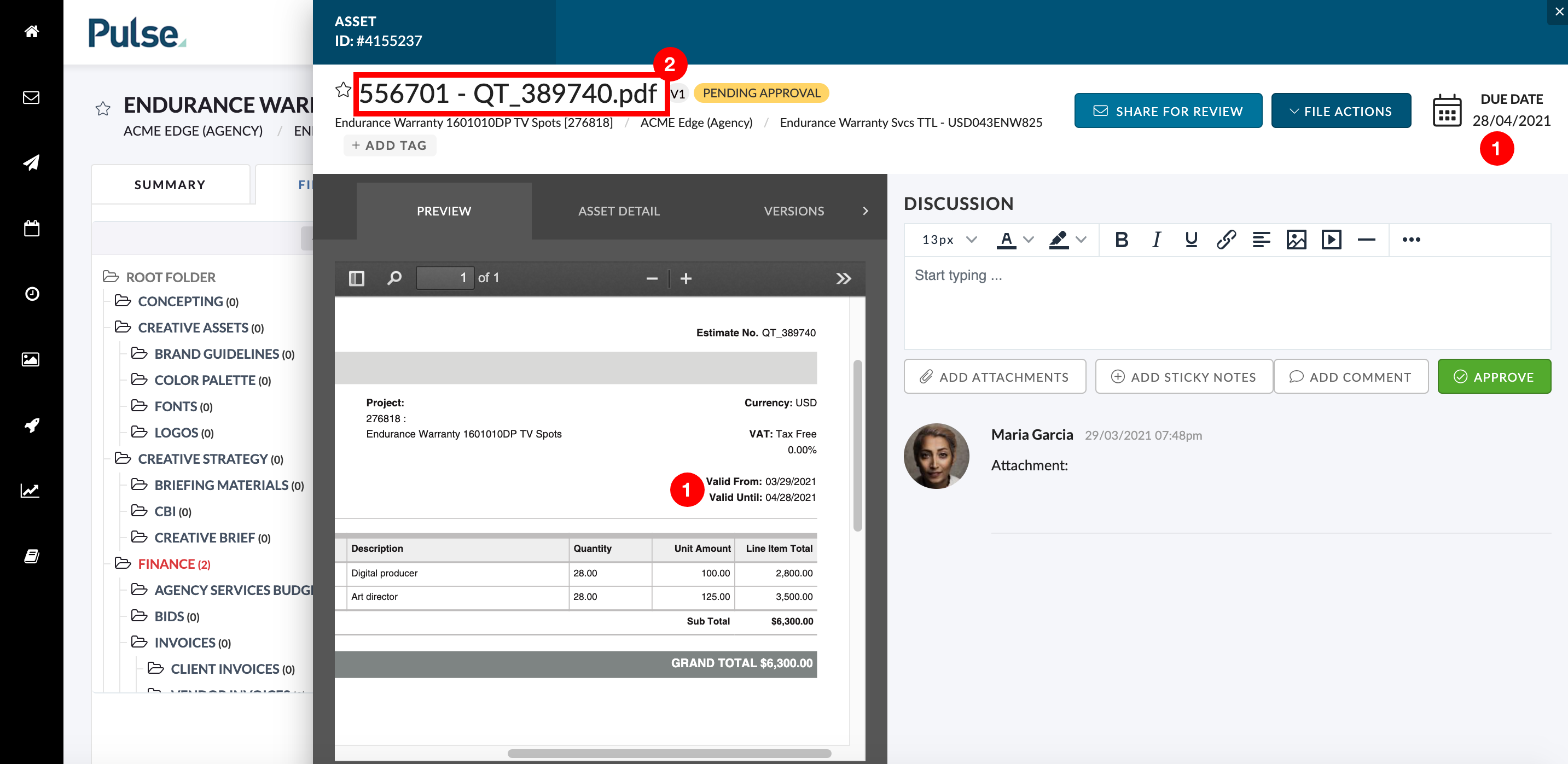This screenshot has height=764, width=1568.
Task: Open the mail envelope icon in sidebar
Action: point(32,97)
